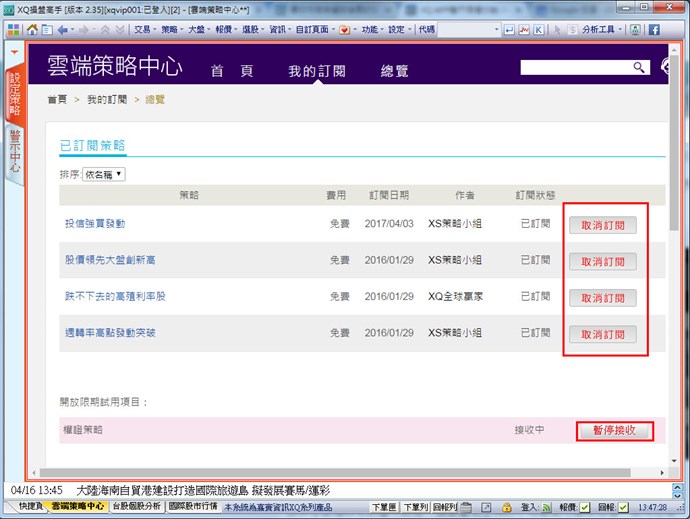
Task: Click the Facebook icon in the toolbar
Action: click(653, 30)
